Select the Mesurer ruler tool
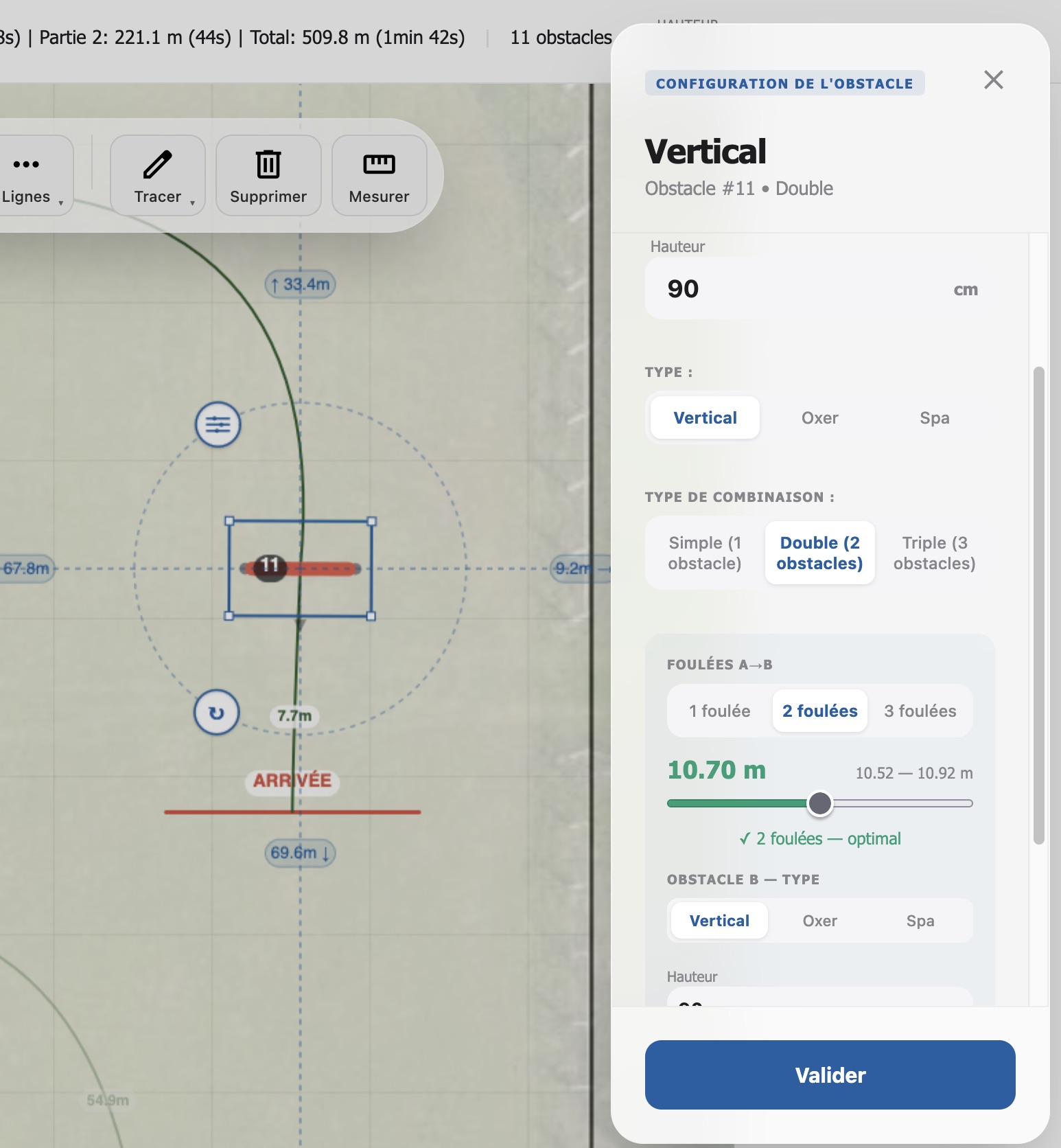 (x=379, y=175)
